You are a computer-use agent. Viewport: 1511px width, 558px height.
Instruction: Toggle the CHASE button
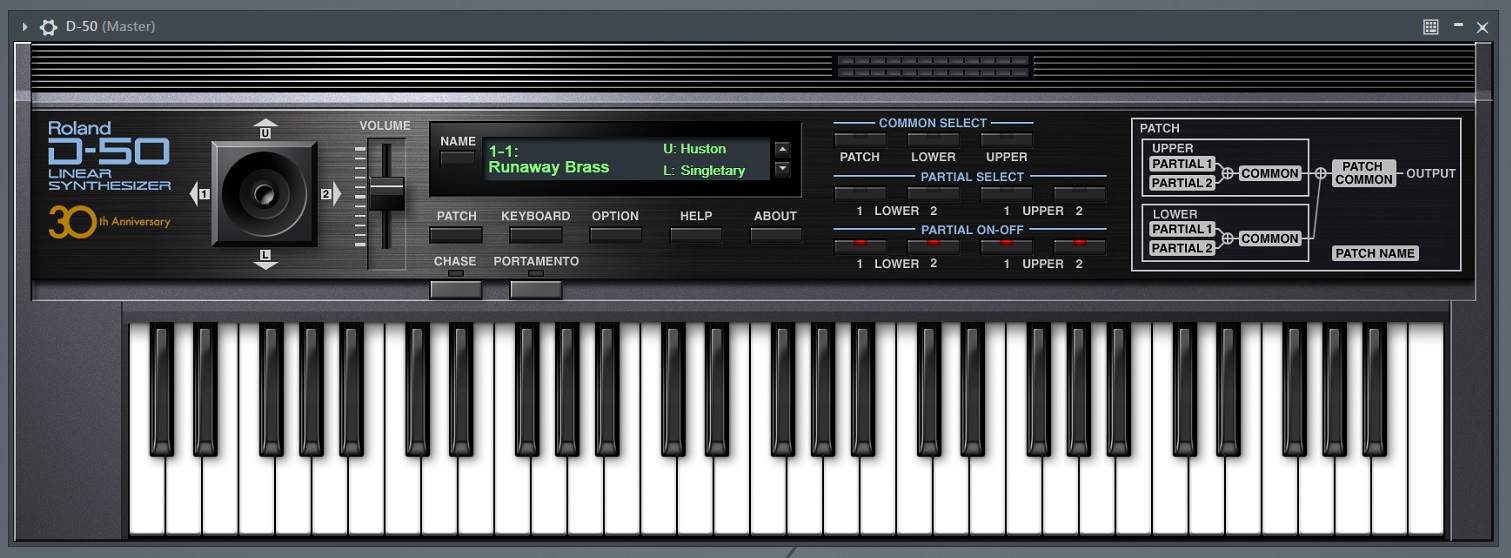pos(456,289)
